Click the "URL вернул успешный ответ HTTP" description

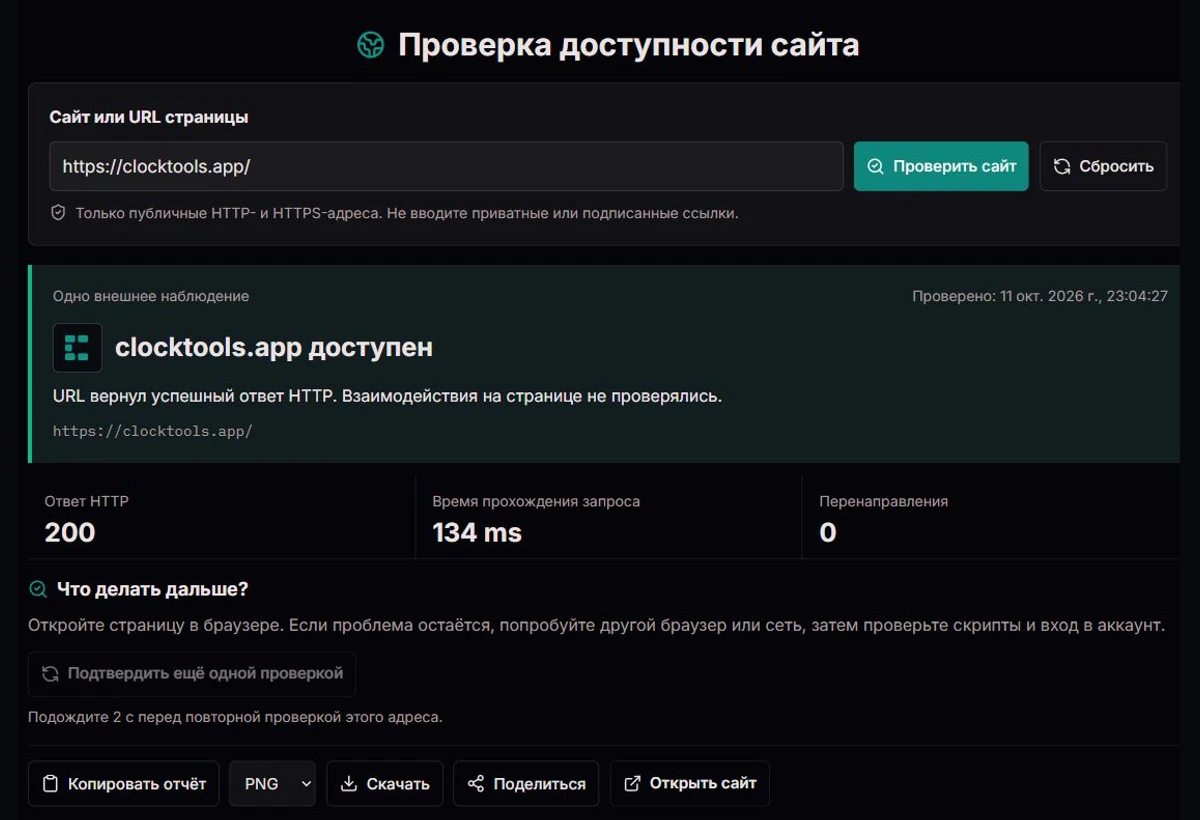387,396
